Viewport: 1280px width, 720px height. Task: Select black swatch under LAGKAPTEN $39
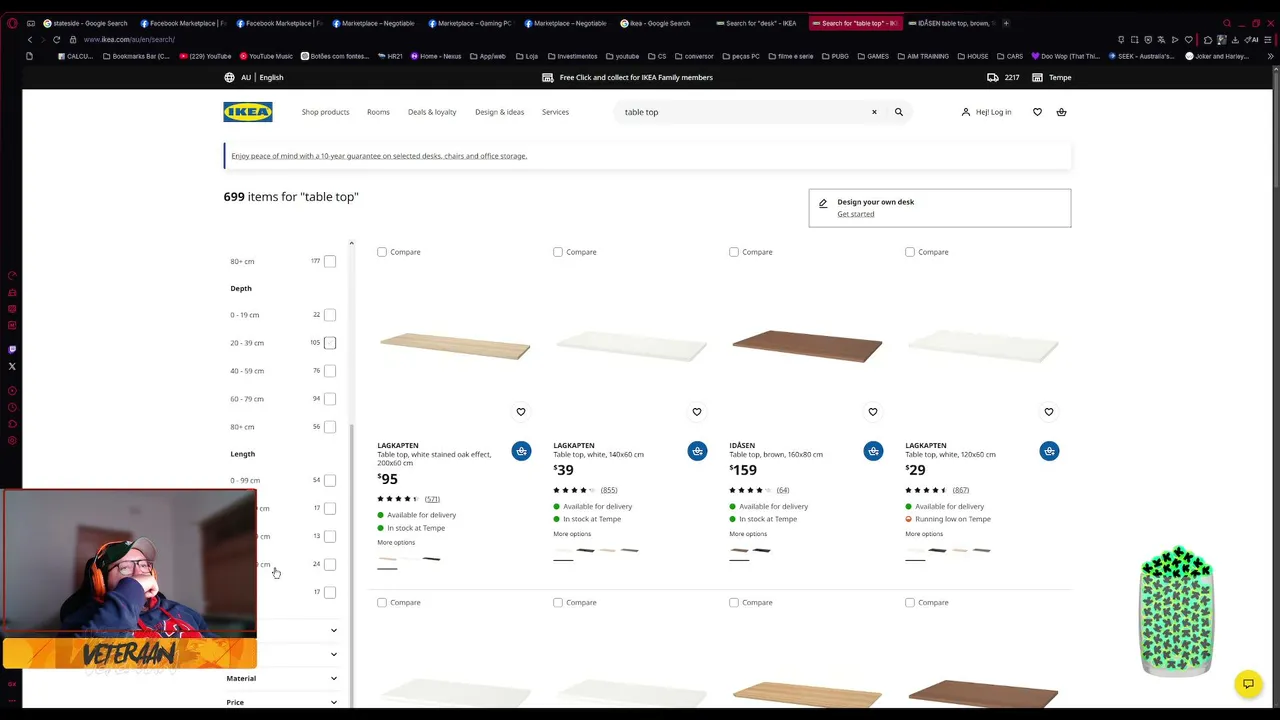[x=585, y=550]
